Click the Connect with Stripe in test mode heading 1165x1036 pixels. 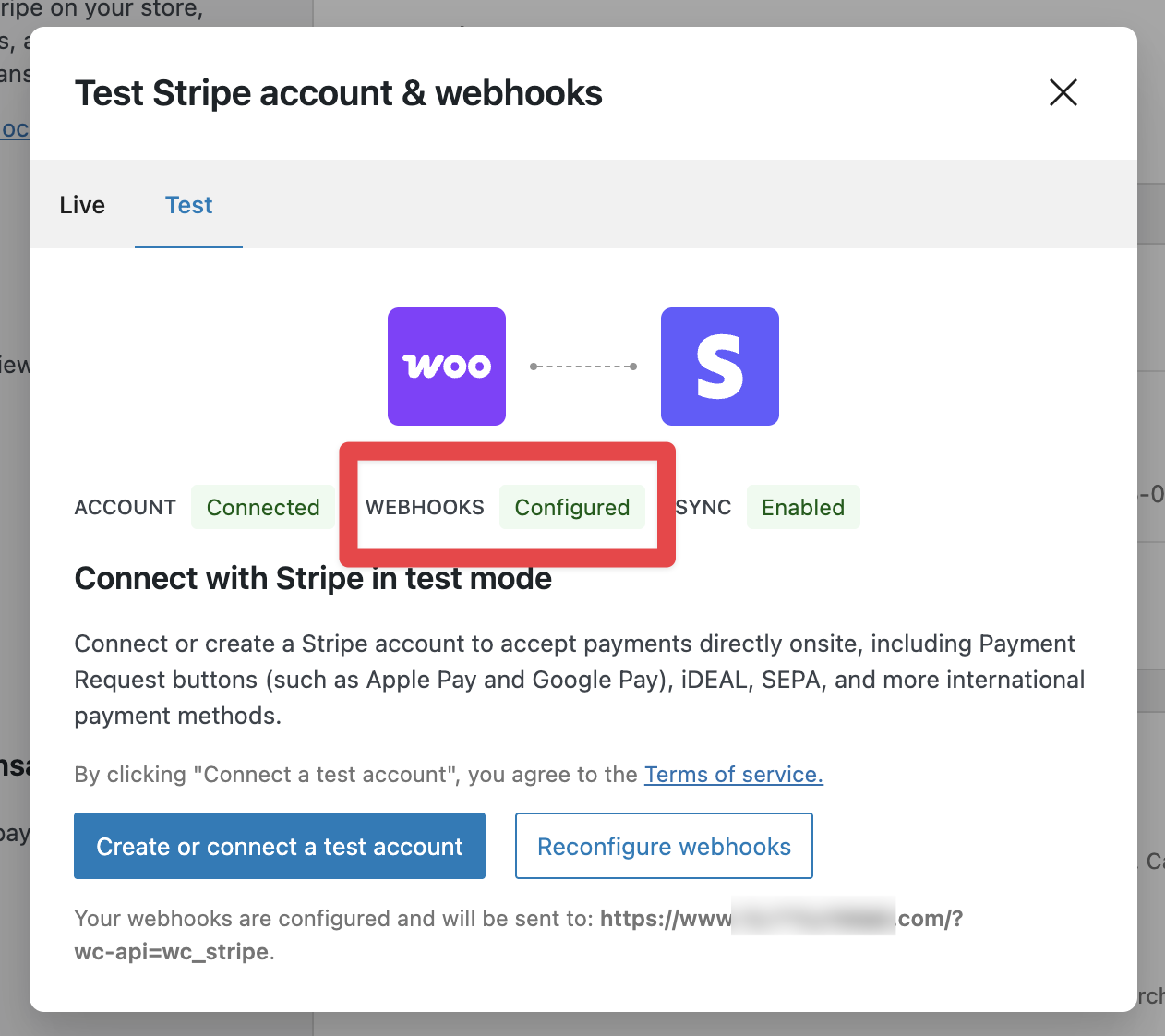coord(313,578)
